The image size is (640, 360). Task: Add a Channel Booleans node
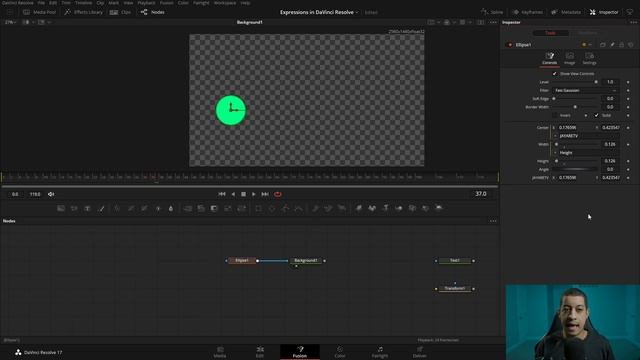click(x=201, y=209)
